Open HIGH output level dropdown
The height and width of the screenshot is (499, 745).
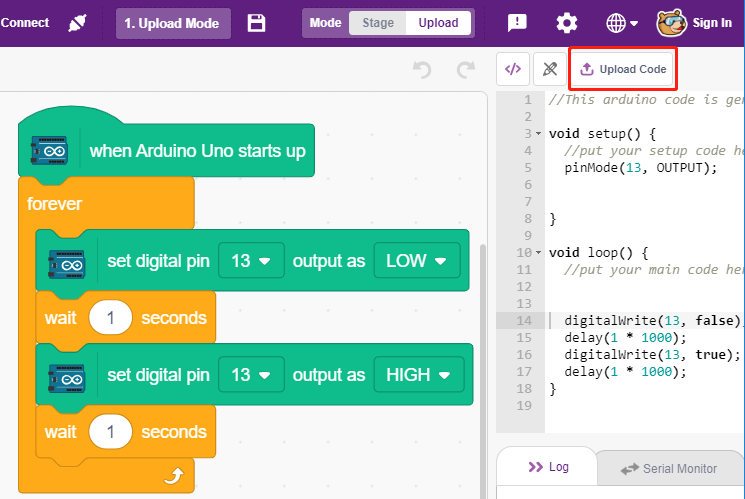coord(419,374)
